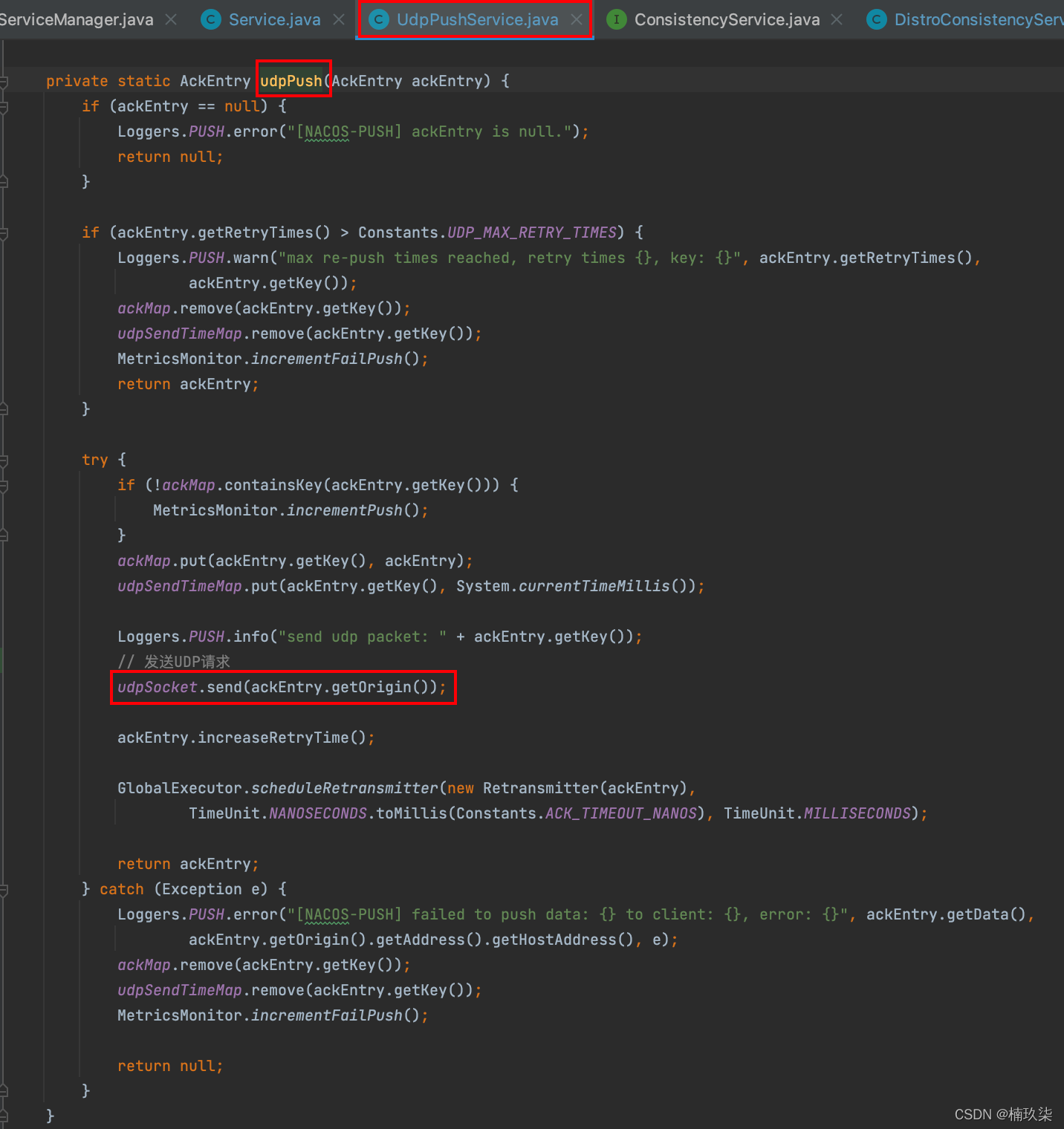Switch to the ServiceManager.java tab
This screenshot has height=1129, width=1064.
pyautogui.click(x=77, y=19)
